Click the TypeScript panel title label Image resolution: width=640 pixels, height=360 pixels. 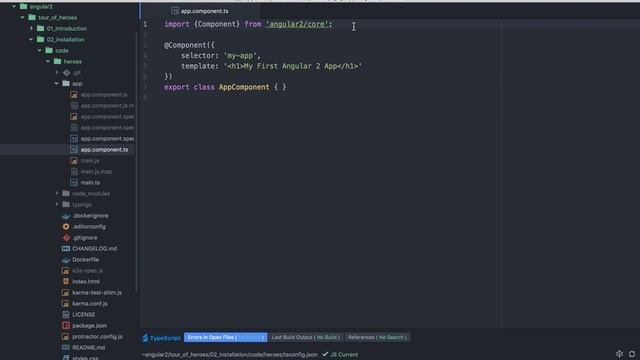click(x=165, y=338)
